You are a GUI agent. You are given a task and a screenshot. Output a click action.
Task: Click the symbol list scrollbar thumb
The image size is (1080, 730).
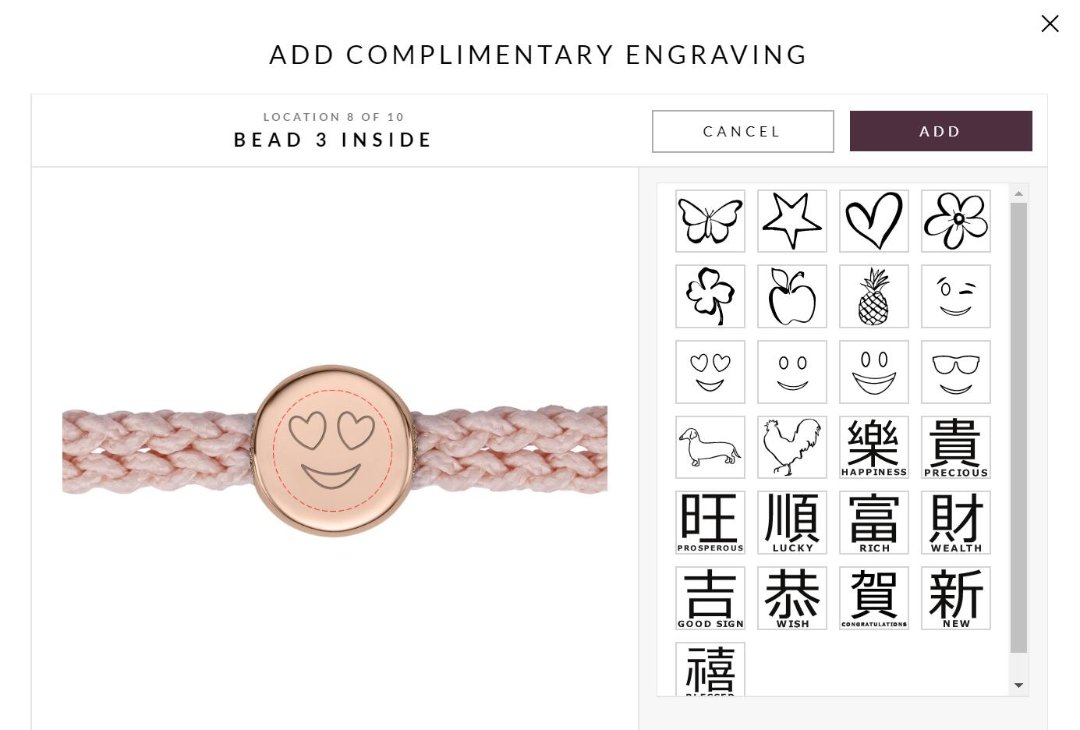[1019, 428]
